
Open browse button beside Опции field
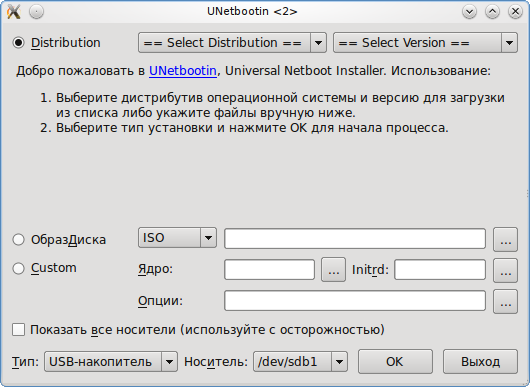pos(505,301)
